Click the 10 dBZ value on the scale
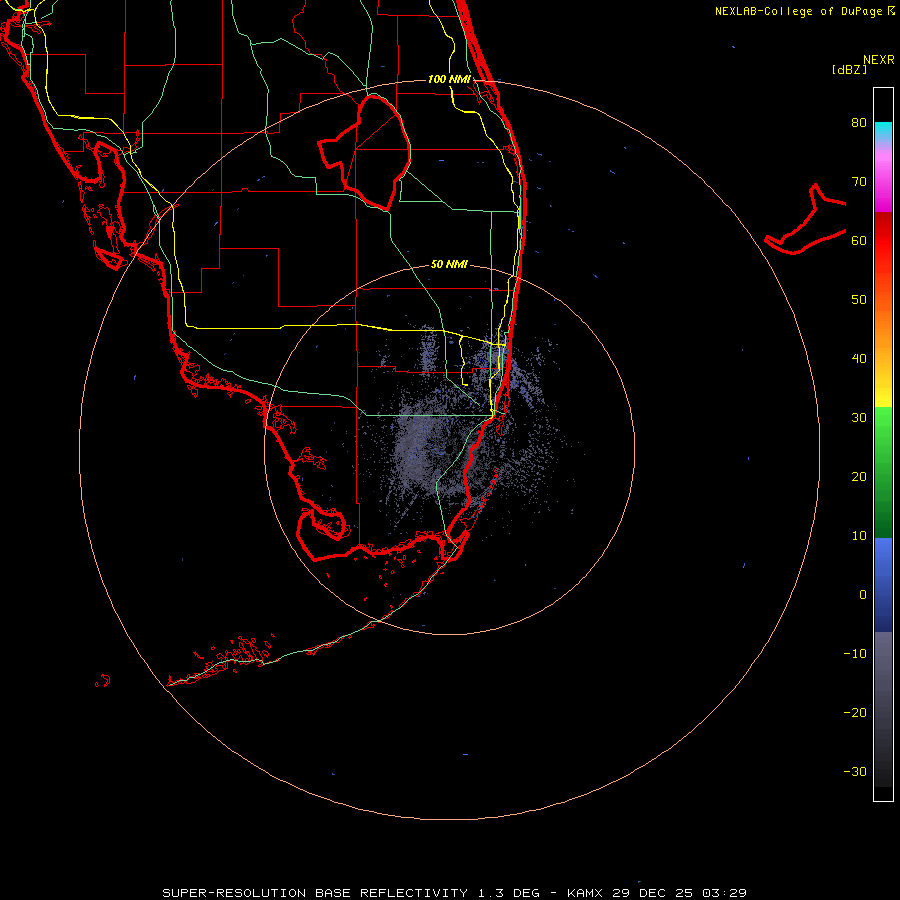The width and height of the screenshot is (900, 900). click(859, 536)
